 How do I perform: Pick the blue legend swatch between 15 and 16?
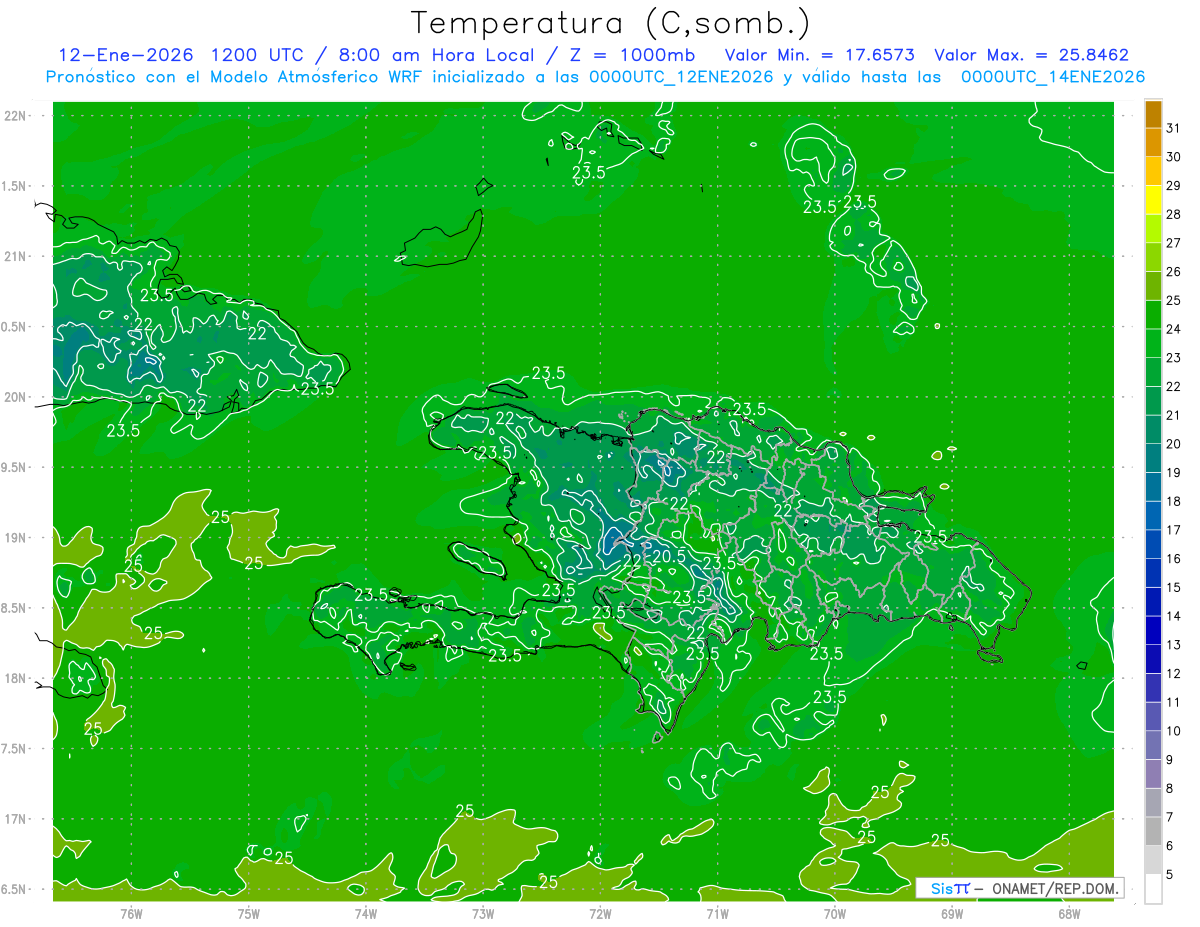pos(1154,573)
